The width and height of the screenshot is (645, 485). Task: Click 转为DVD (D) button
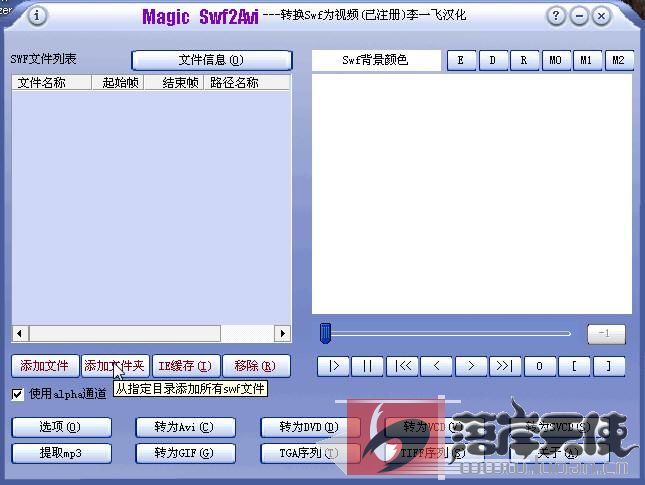tap(311, 427)
